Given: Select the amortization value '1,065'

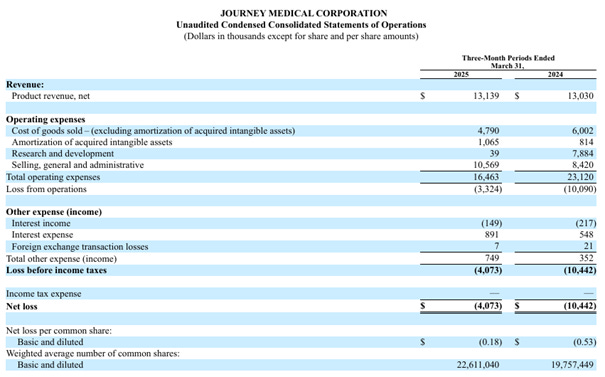Looking at the screenshot, I should click(488, 142).
